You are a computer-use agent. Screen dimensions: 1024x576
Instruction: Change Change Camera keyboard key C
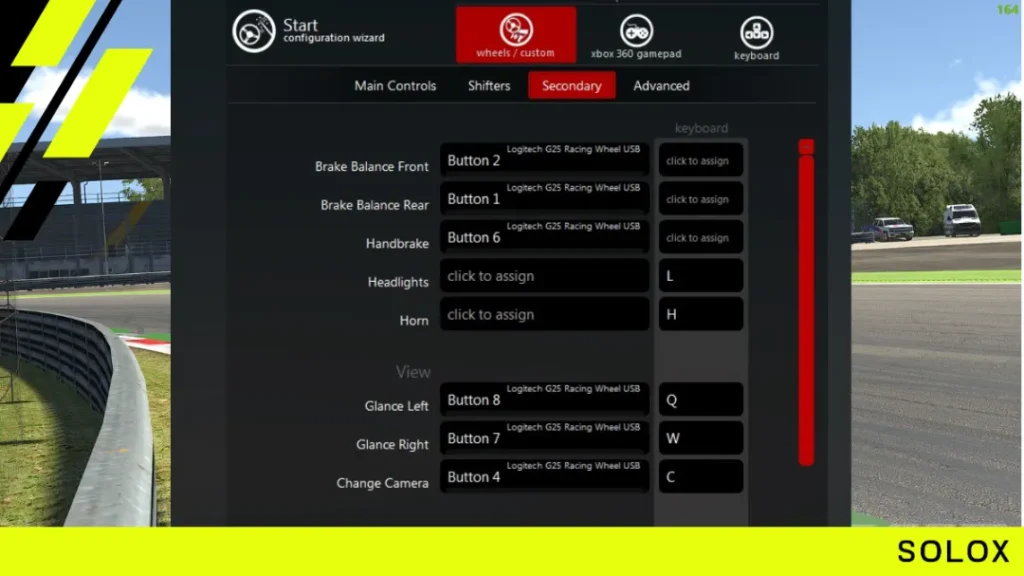pos(701,477)
